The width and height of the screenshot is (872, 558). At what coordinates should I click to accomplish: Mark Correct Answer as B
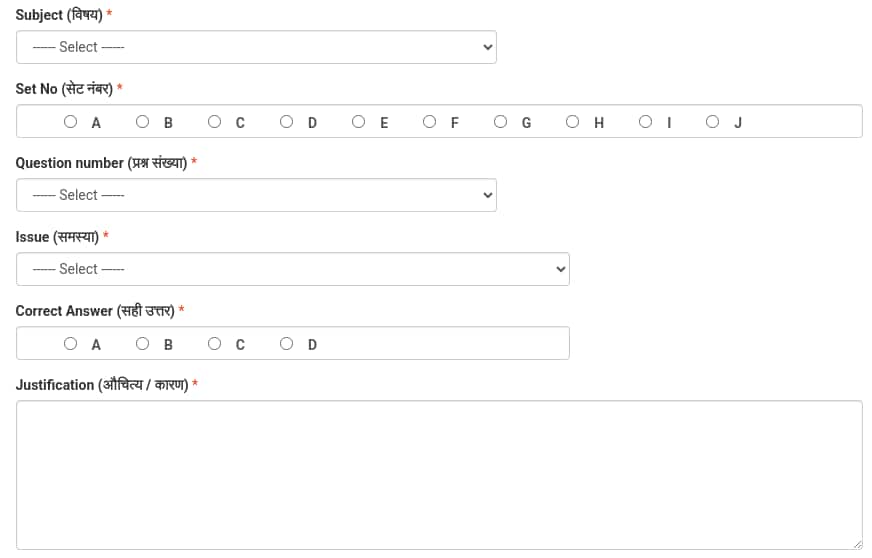pos(142,344)
